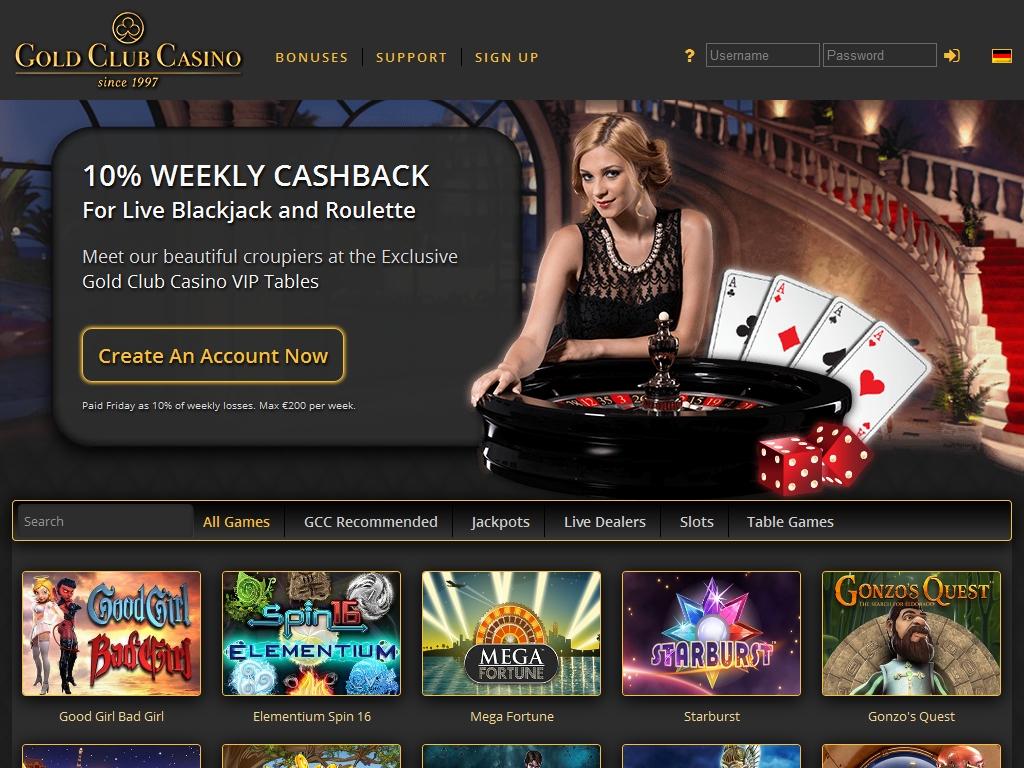Focus the Username field
Screen dimensions: 1024x768
762,56
